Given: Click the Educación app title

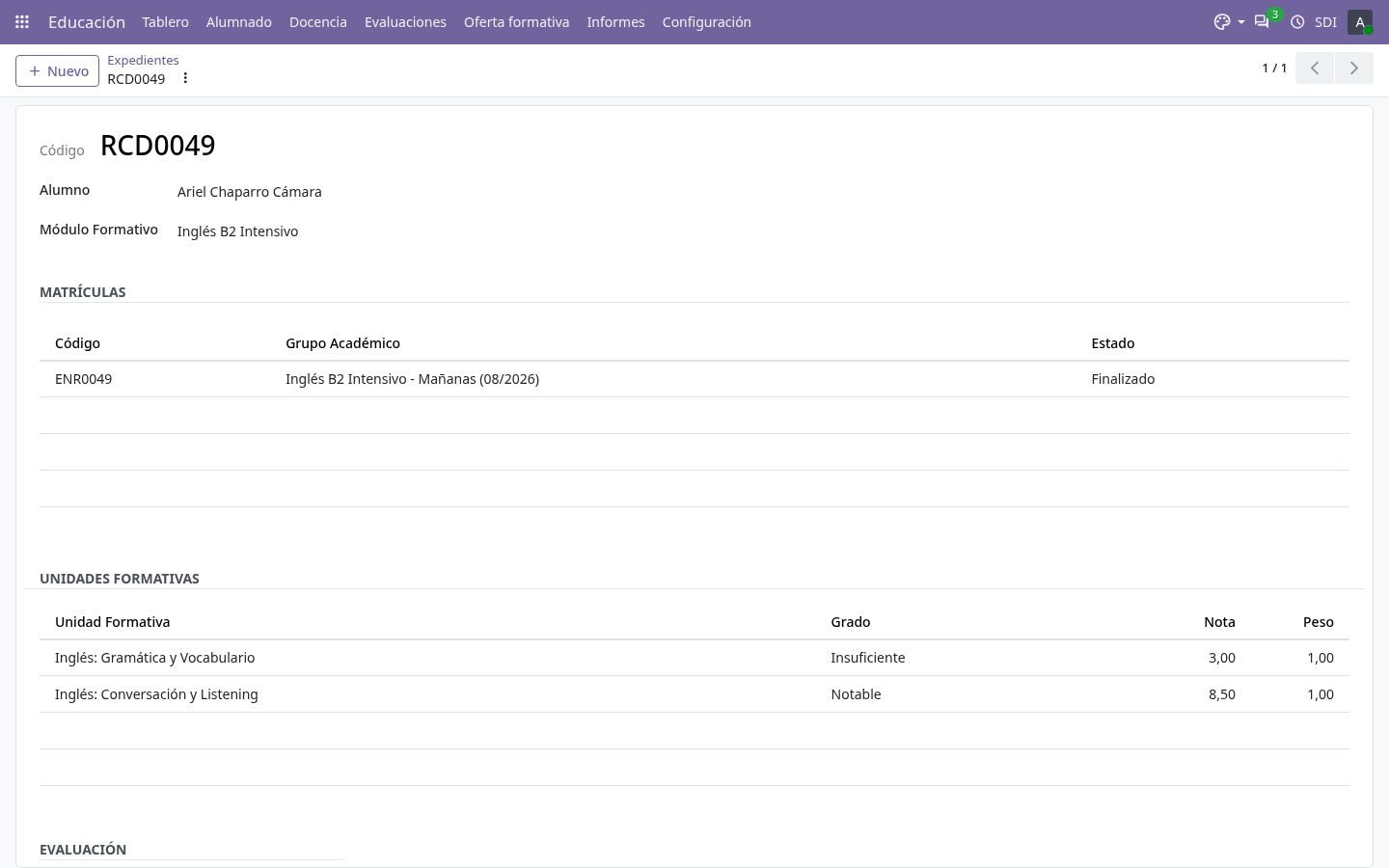Looking at the screenshot, I should [x=87, y=21].
